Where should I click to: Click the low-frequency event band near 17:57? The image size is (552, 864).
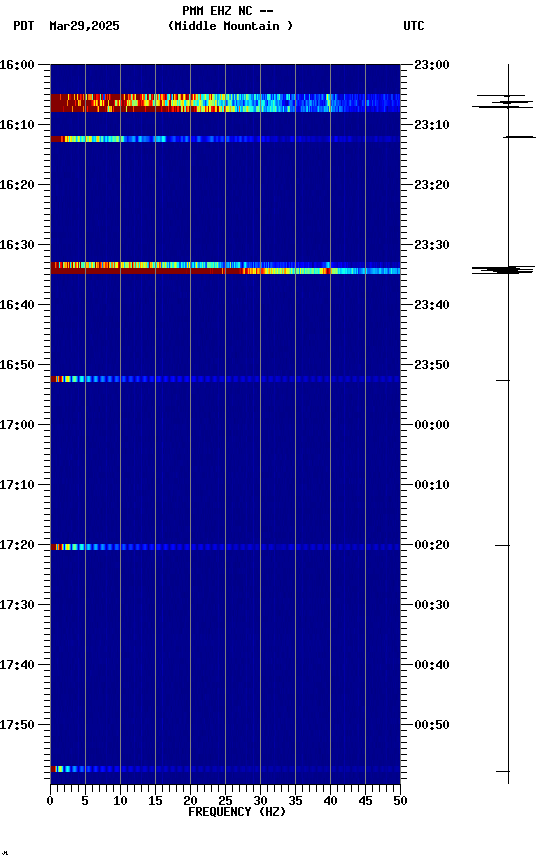(225, 769)
